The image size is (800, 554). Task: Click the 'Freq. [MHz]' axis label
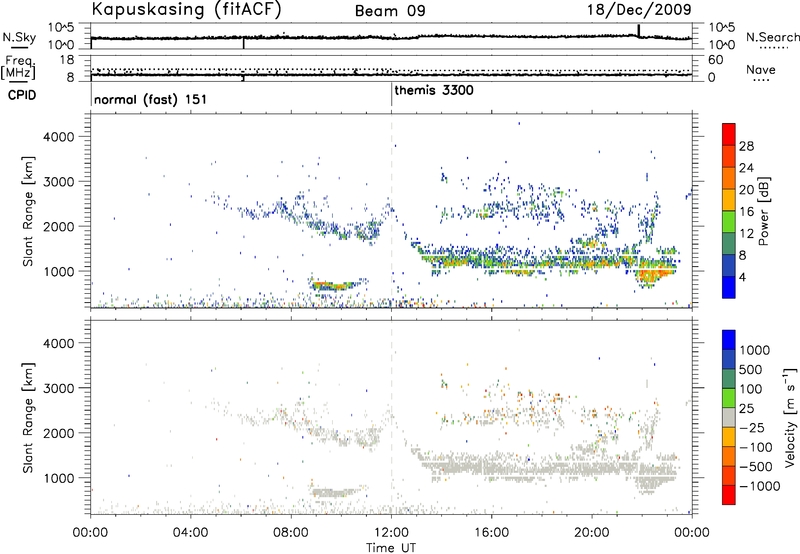click(x=19, y=67)
